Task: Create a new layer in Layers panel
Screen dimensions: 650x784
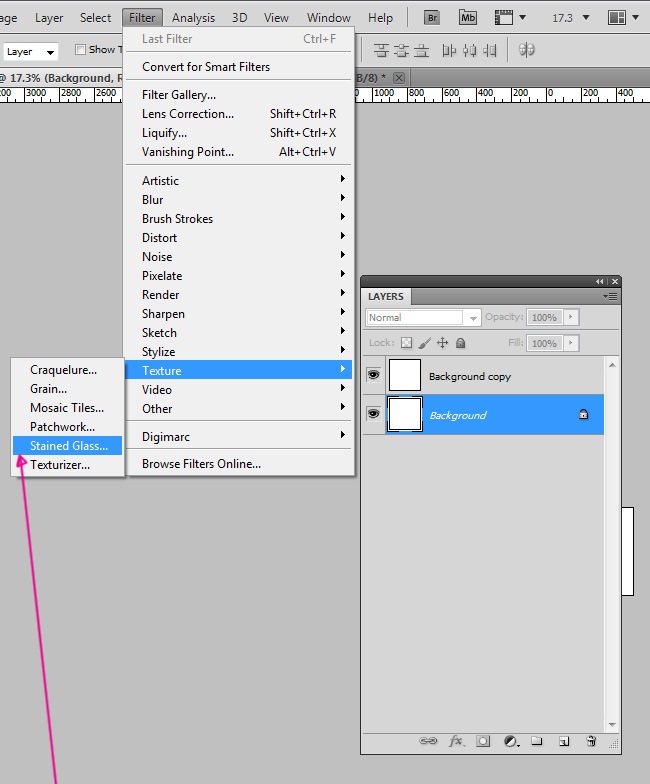Action: [x=564, y=741]
